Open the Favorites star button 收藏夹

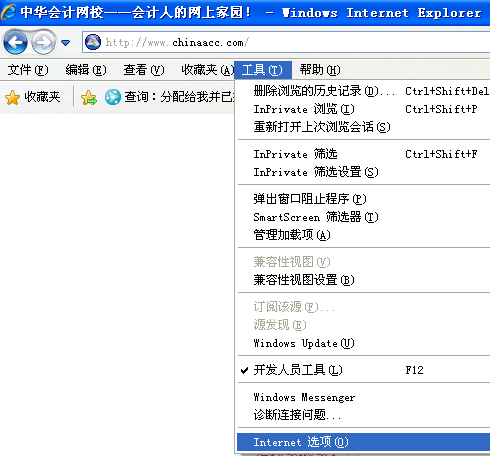pyautogui.click(x=33, y=97)
